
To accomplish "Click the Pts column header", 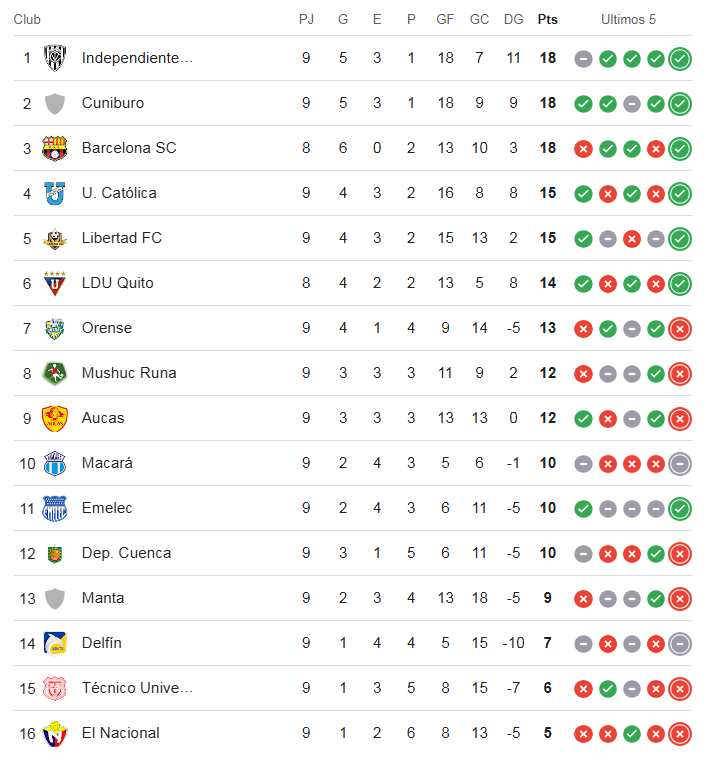I will point(547,20).
